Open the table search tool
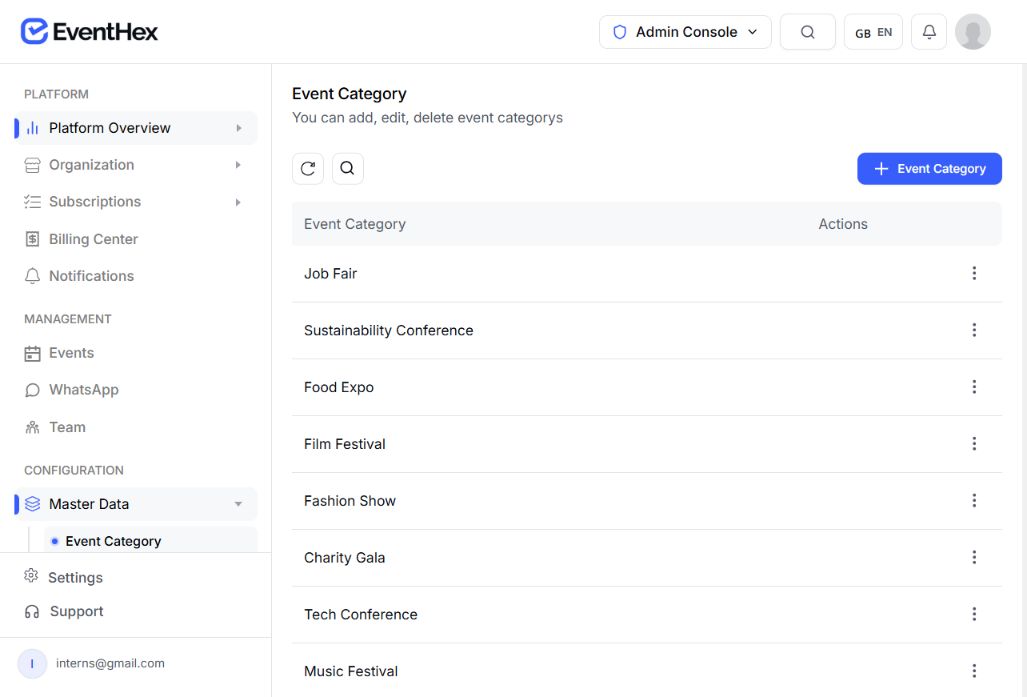Image resolution: width=1027 pixels, height=697 pixels. click(348, 168)
